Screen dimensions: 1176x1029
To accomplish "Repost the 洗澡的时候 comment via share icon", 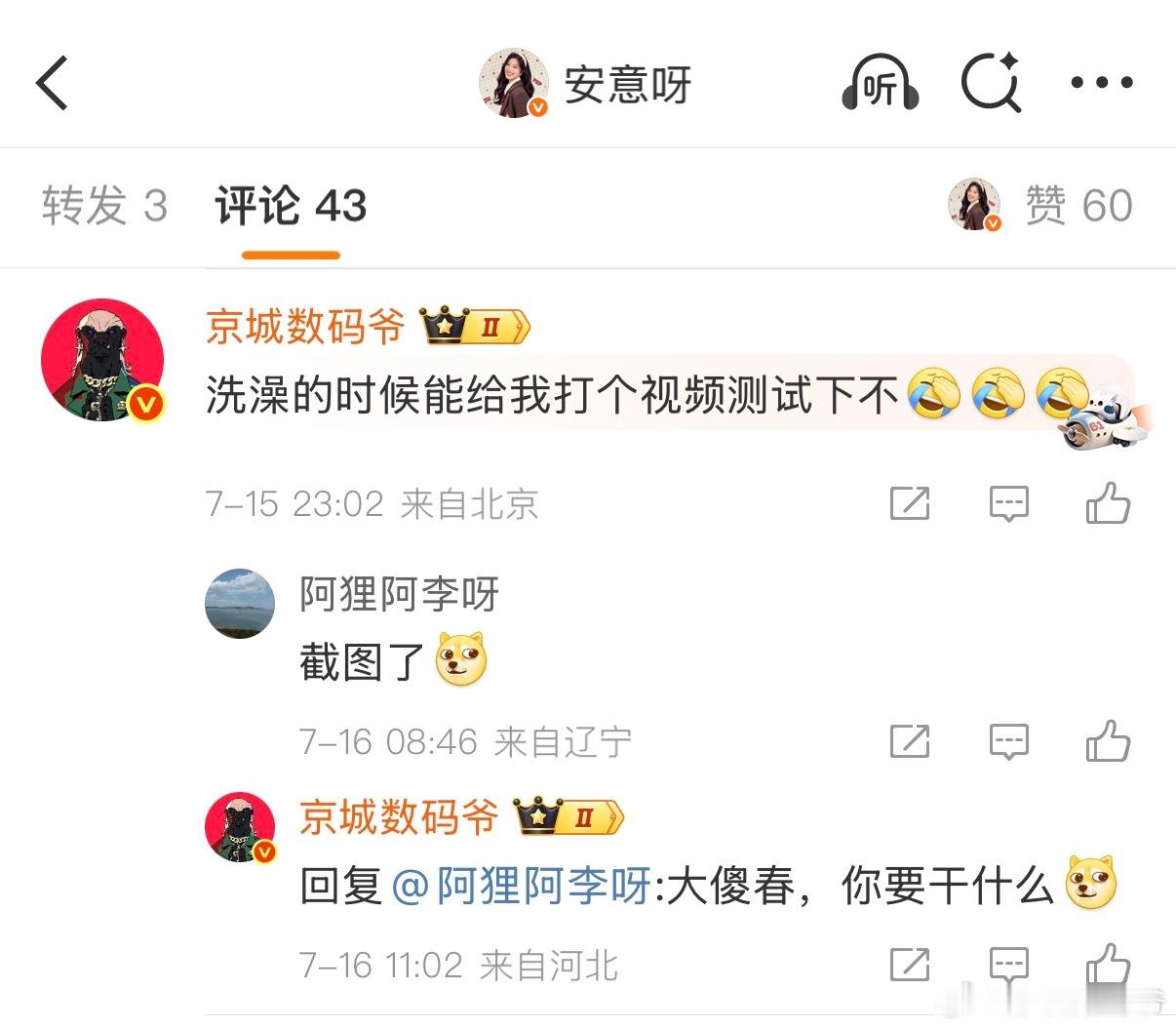I will [x=910, y=503].
